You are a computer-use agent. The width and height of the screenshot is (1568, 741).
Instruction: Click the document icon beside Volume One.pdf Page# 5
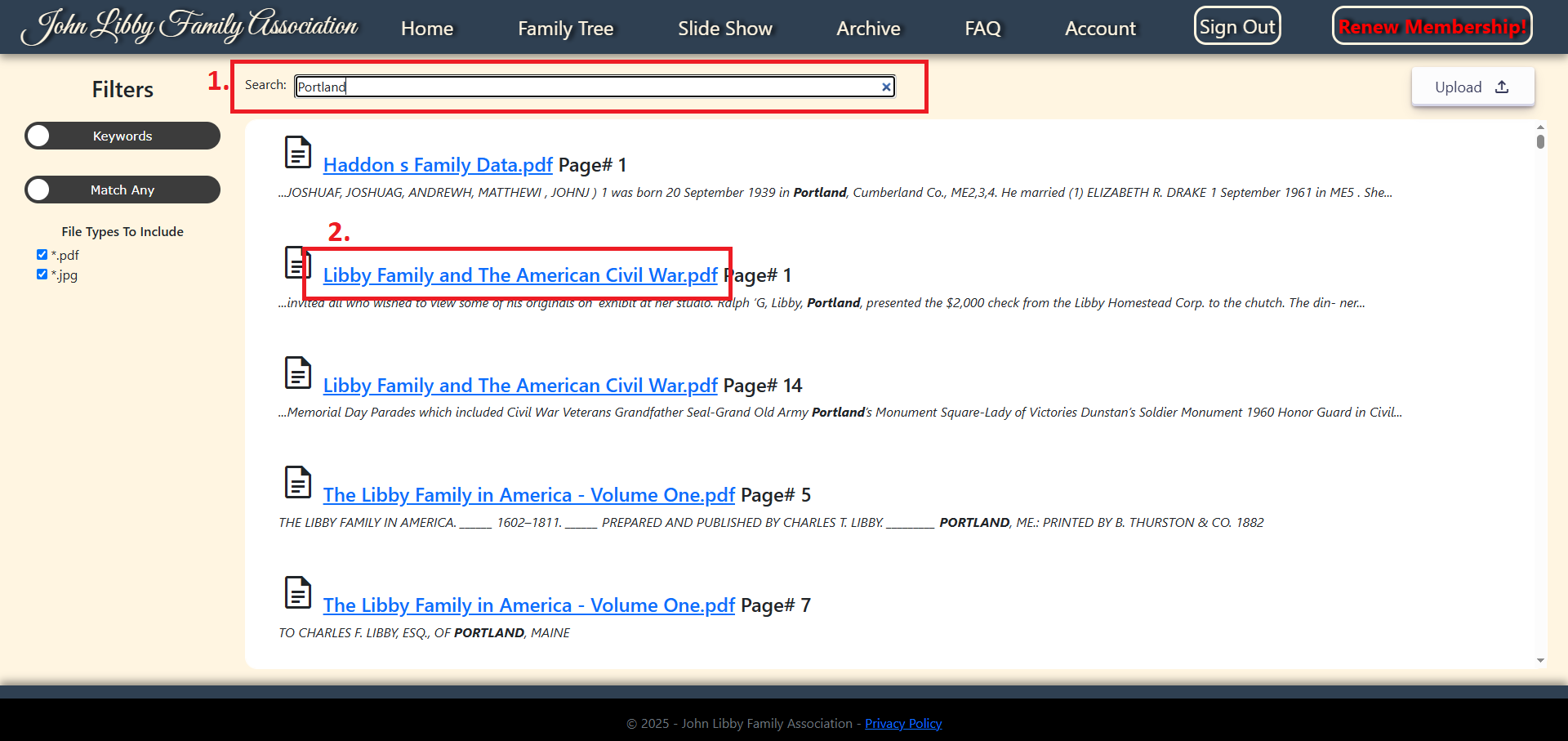(x=298, y=482)
